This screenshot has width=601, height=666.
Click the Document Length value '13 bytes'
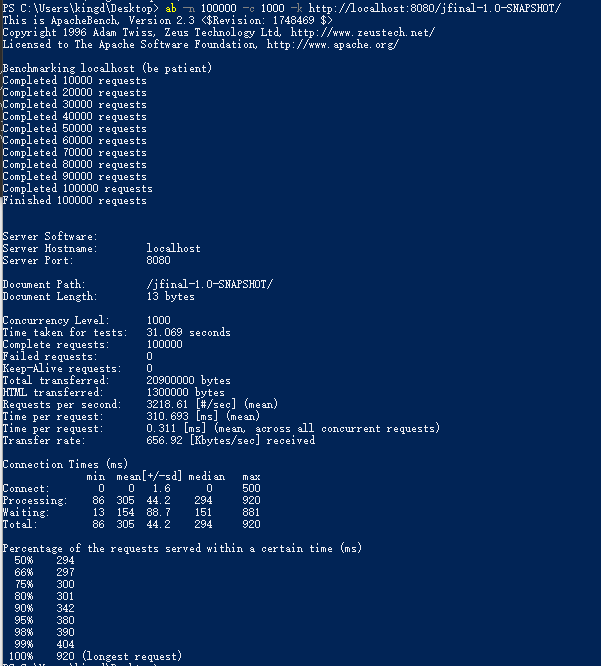(171, 296)
